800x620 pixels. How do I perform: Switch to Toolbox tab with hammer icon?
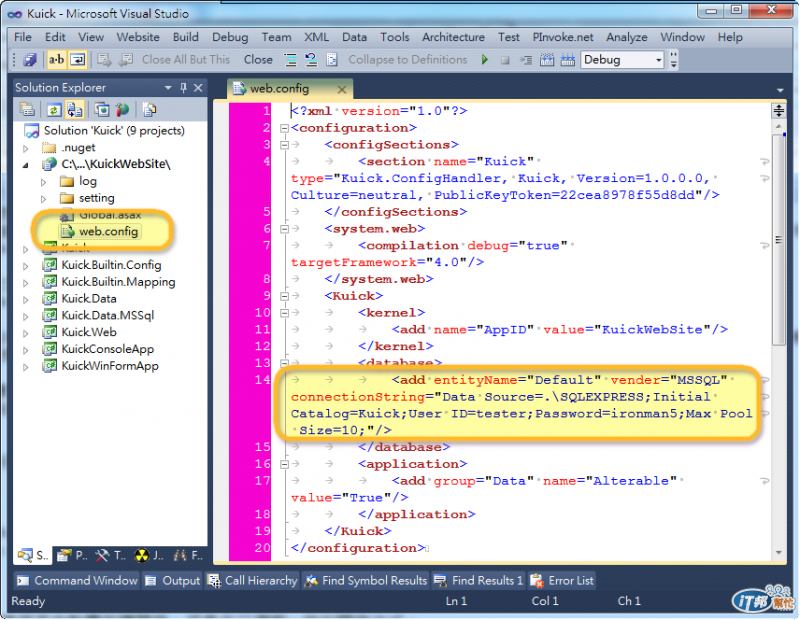click(x=111, y=555)
